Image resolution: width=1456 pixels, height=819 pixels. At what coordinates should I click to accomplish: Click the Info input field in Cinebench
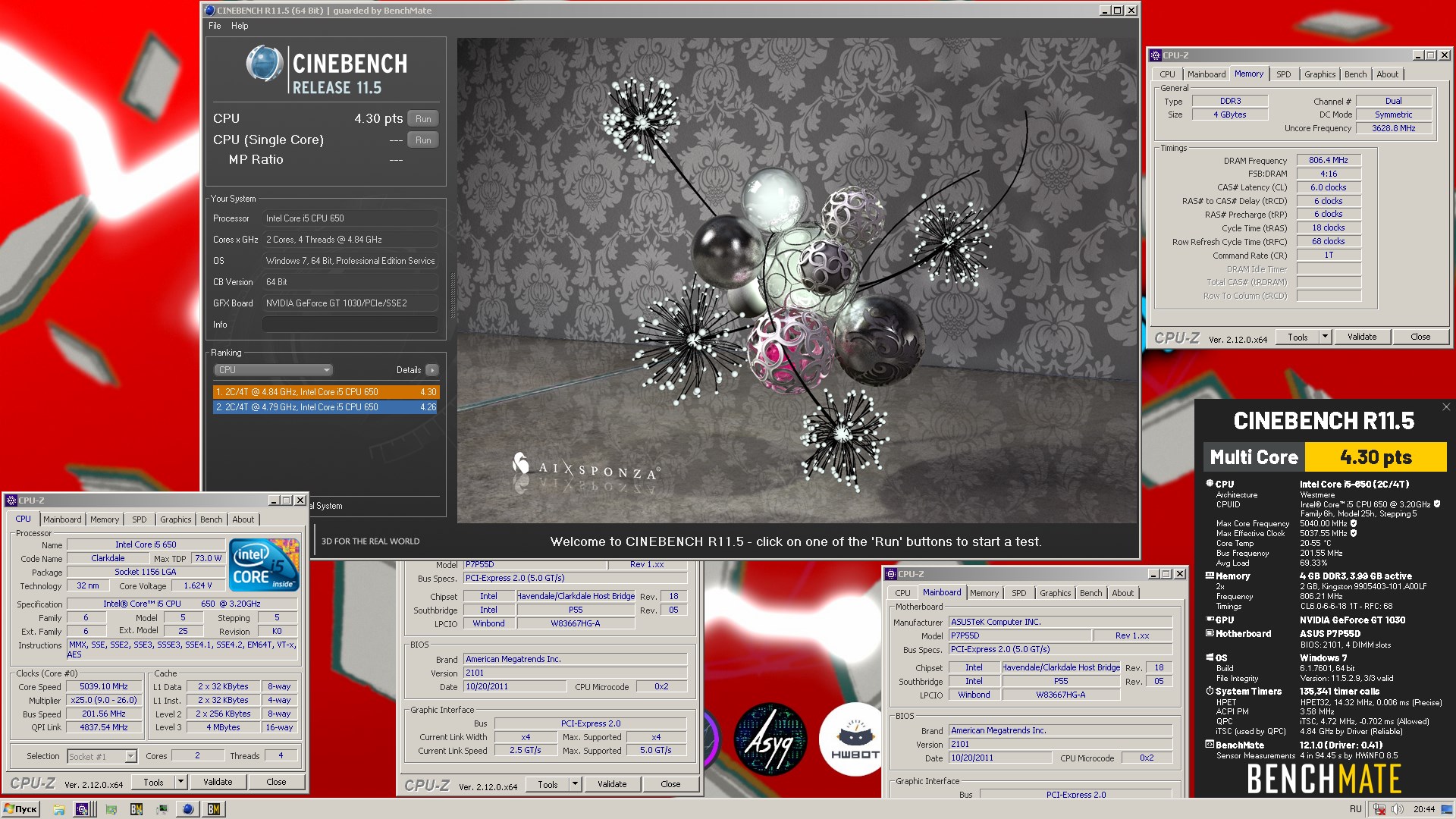350,325
